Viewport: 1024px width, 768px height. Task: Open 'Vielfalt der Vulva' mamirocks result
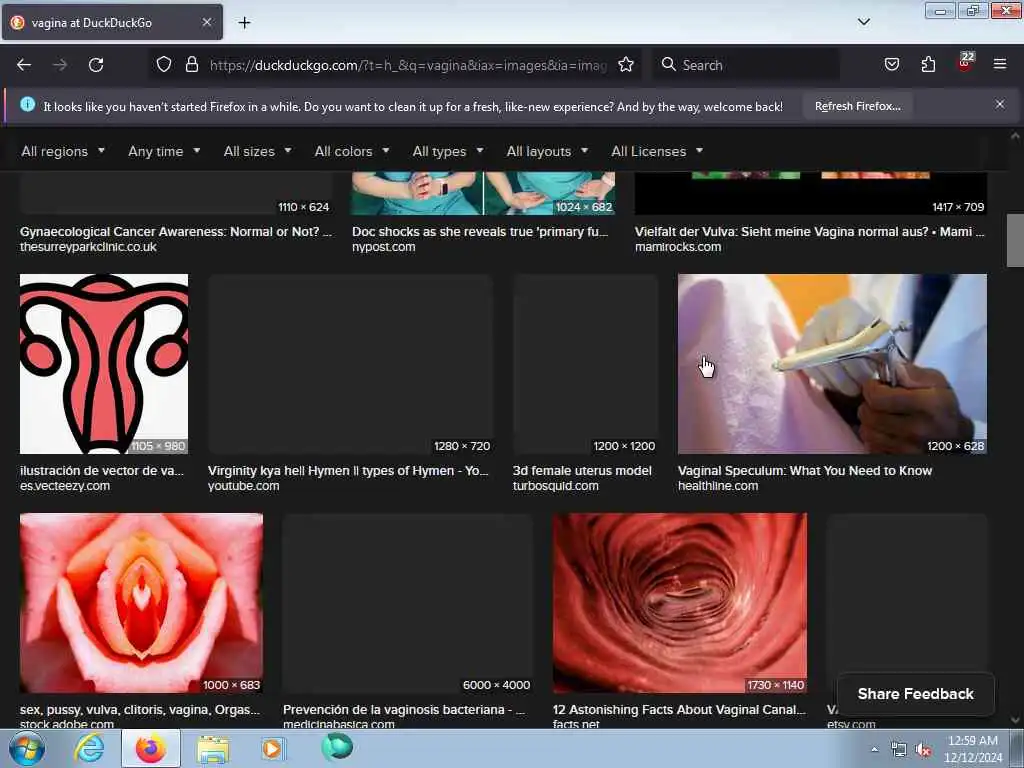(x=810, y=232)
